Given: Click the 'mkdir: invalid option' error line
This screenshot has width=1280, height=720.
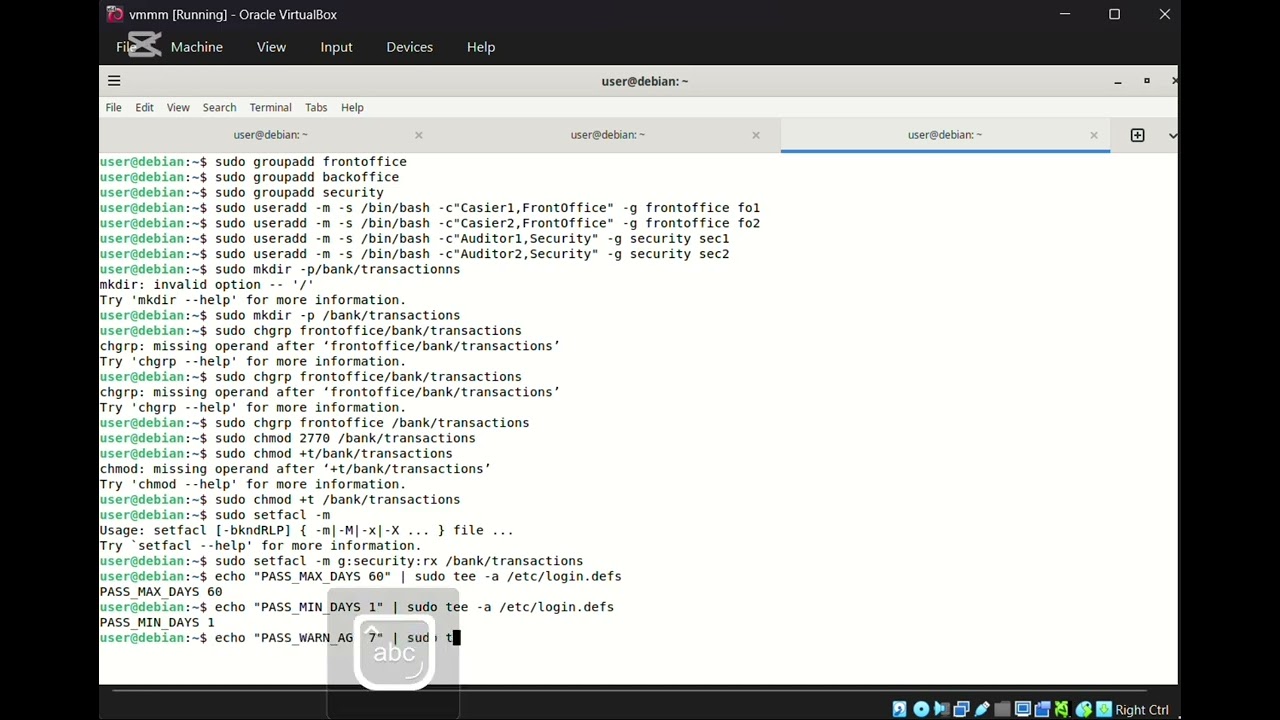Looking at the screenshot, I should (x=207, y=285).
